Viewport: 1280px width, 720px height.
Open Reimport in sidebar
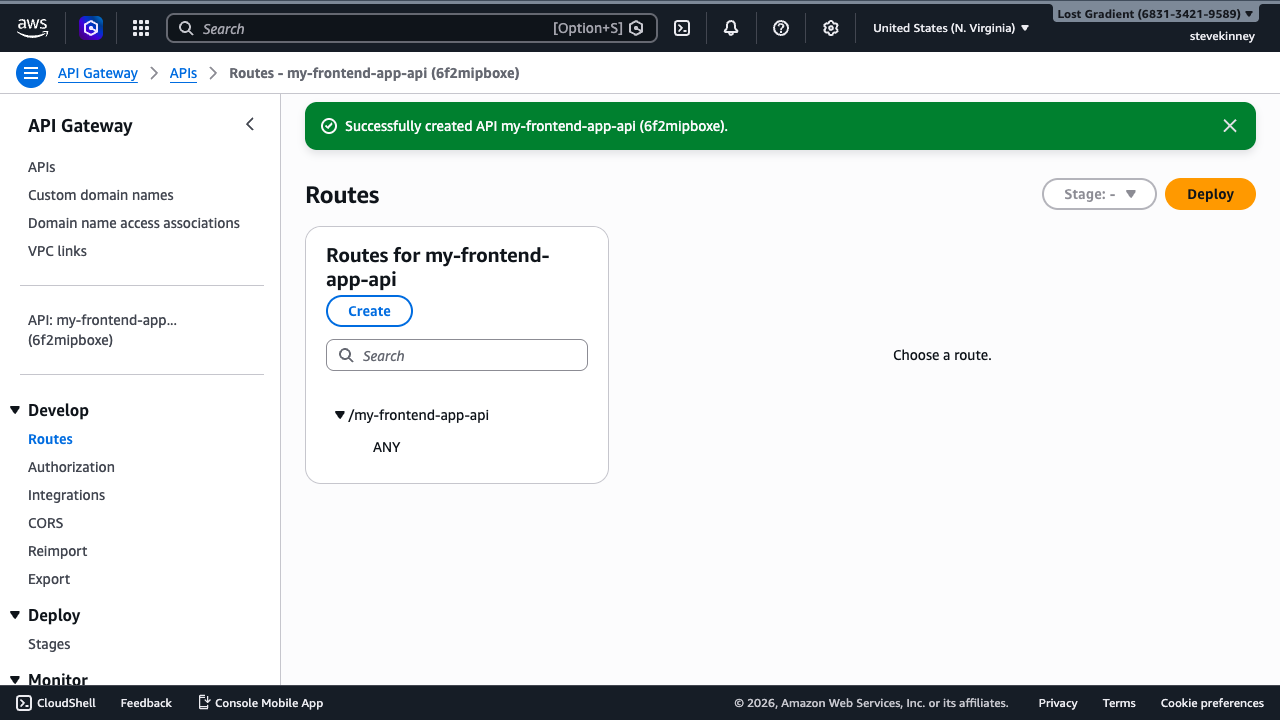(57, 551)
